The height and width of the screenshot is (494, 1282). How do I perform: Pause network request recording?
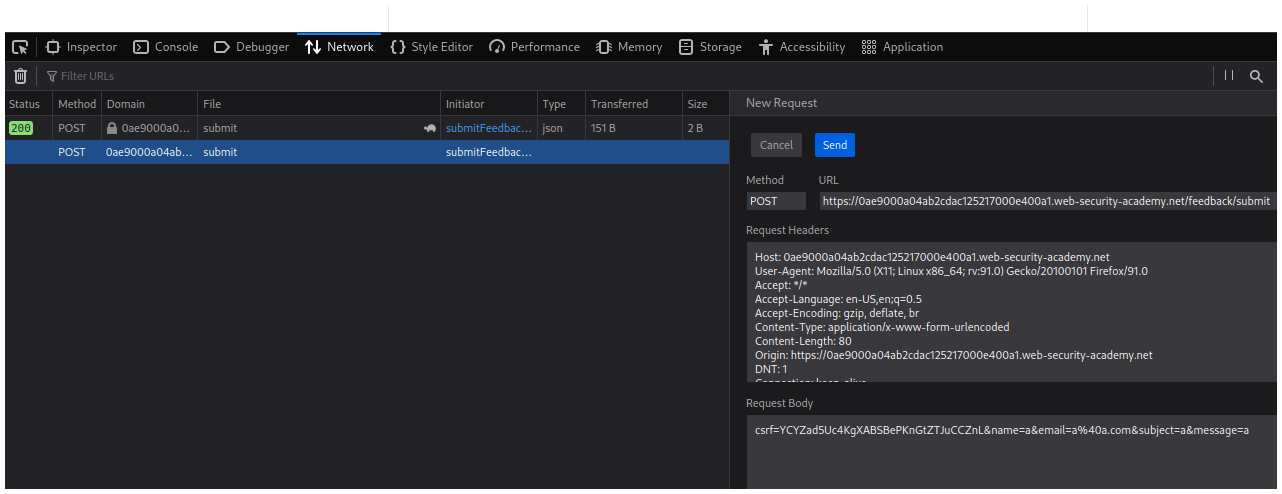(1229, 76)
